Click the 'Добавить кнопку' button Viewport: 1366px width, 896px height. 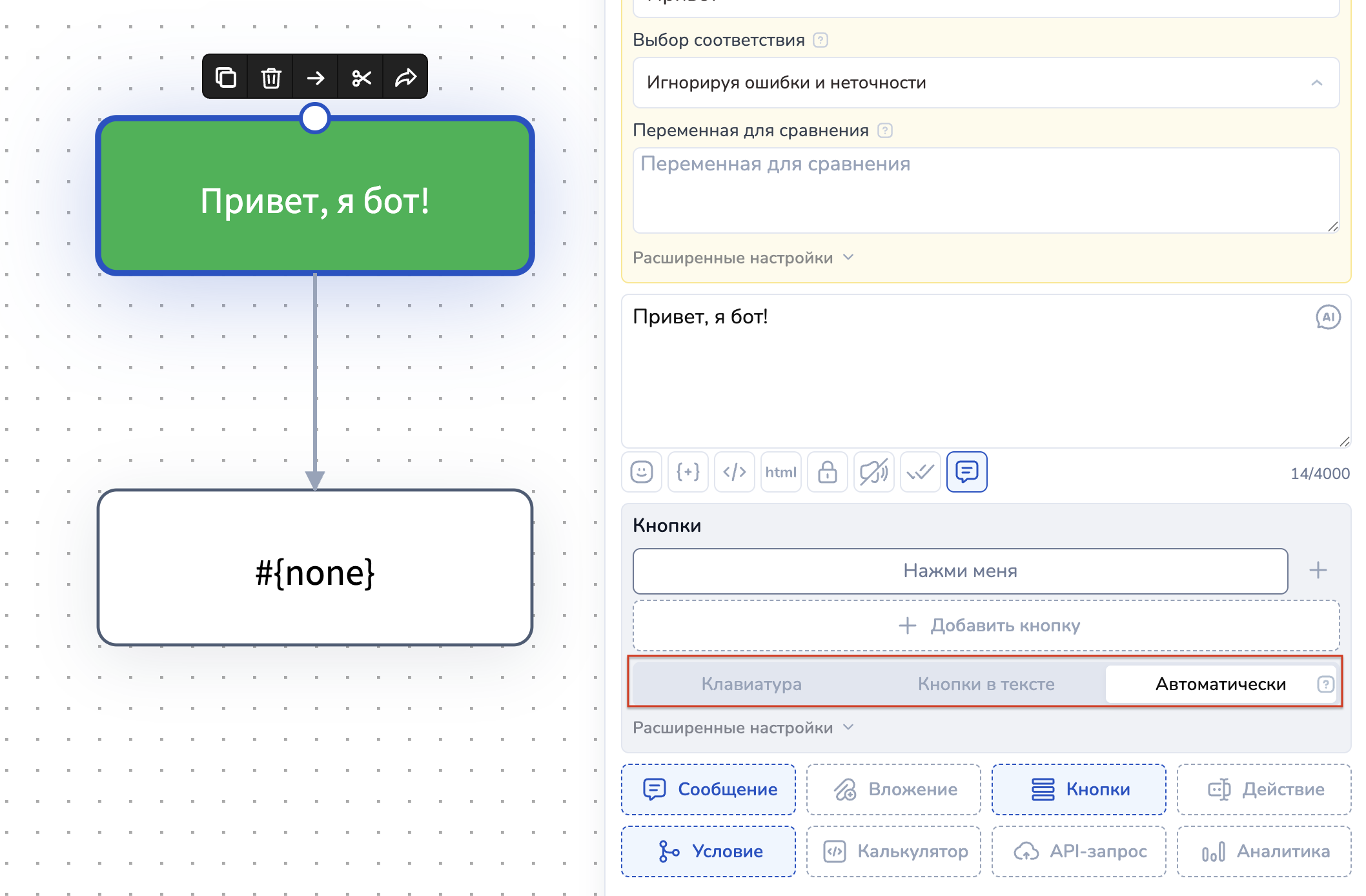986,626
